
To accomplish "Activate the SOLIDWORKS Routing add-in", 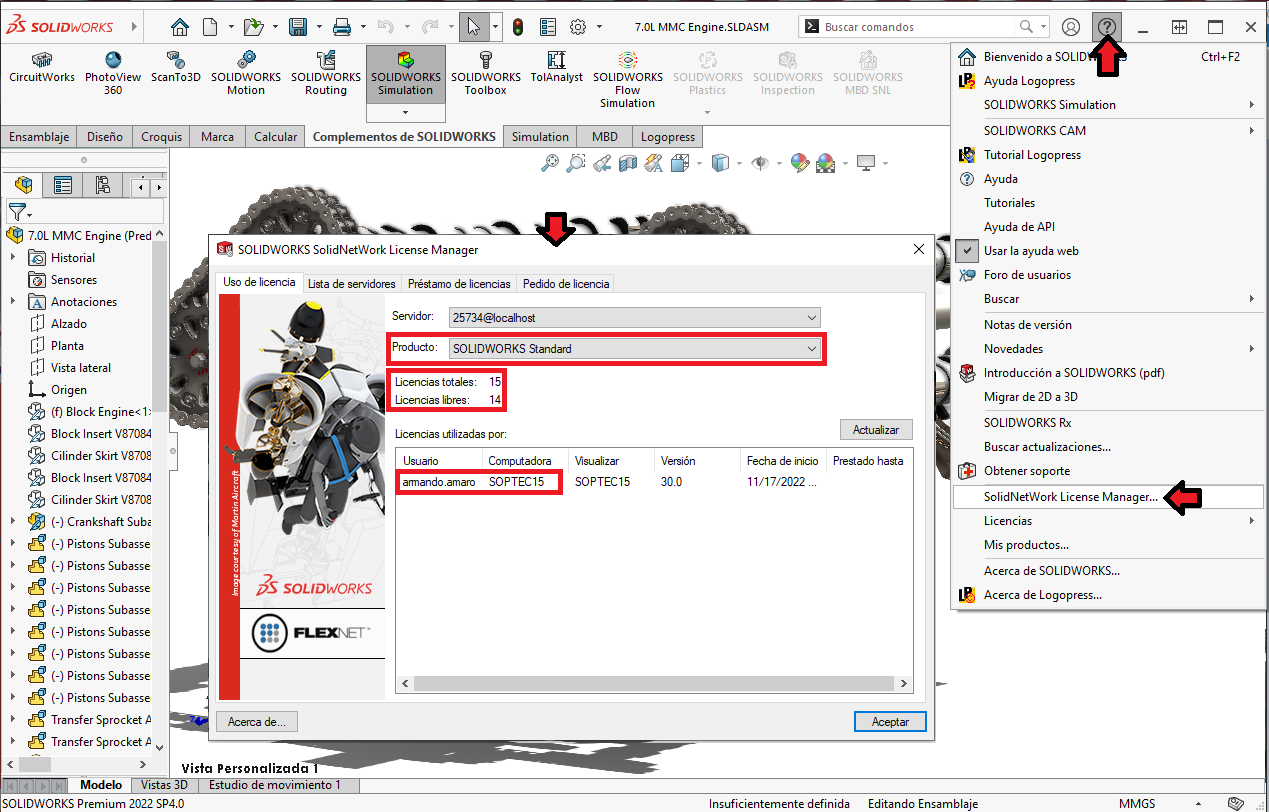I will click(x=326, y=74).
